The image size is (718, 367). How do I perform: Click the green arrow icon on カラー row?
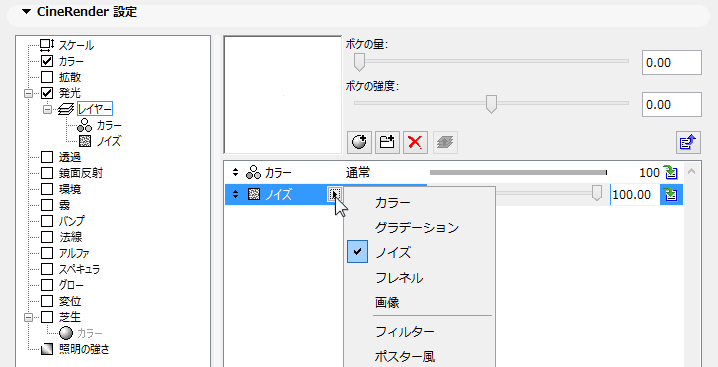point(670,173)
